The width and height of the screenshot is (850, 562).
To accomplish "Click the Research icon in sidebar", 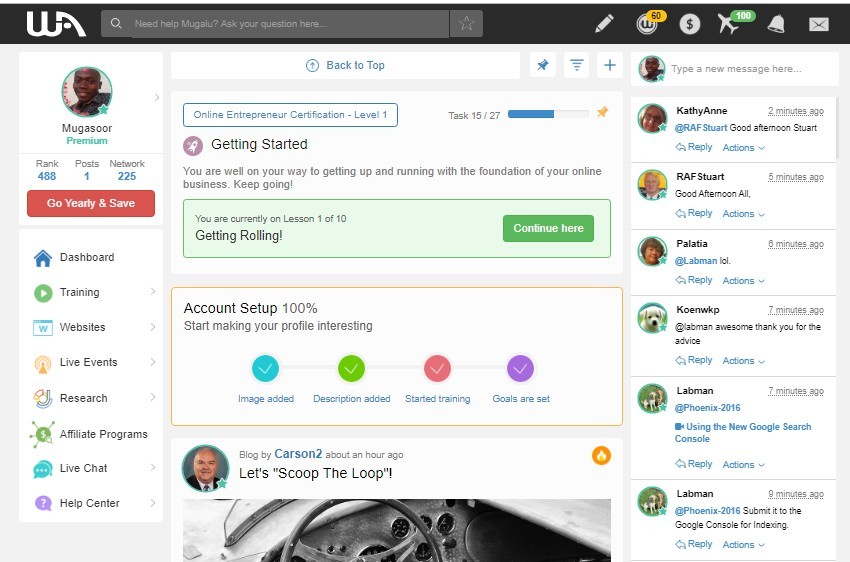I will [43, 398].
